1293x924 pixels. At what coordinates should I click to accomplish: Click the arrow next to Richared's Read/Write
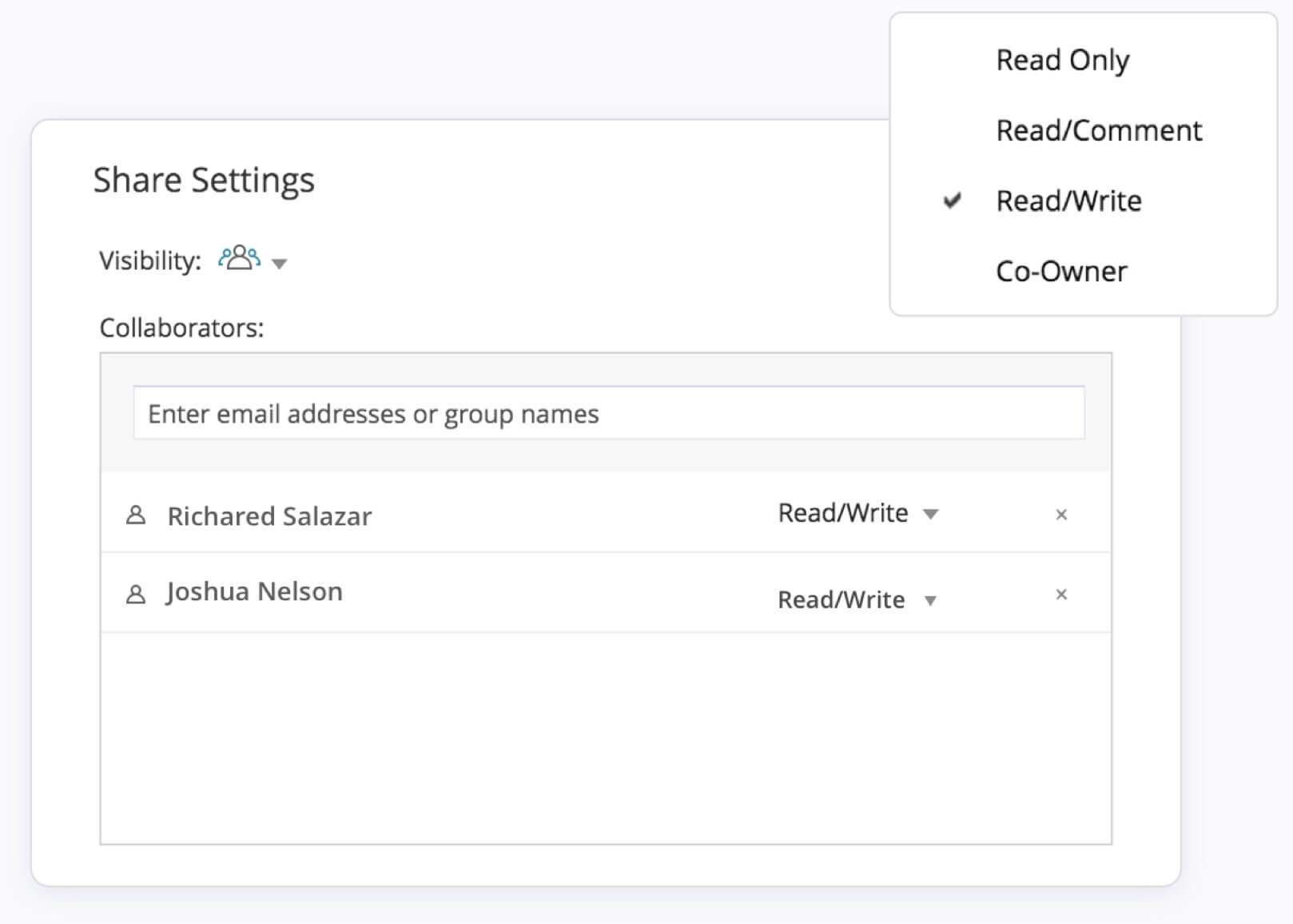pos(930,514)
